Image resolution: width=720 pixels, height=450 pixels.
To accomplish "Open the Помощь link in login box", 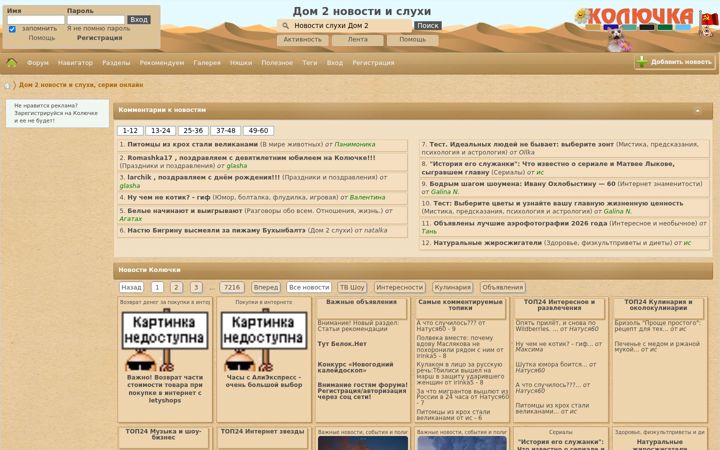I will point(42,38).
